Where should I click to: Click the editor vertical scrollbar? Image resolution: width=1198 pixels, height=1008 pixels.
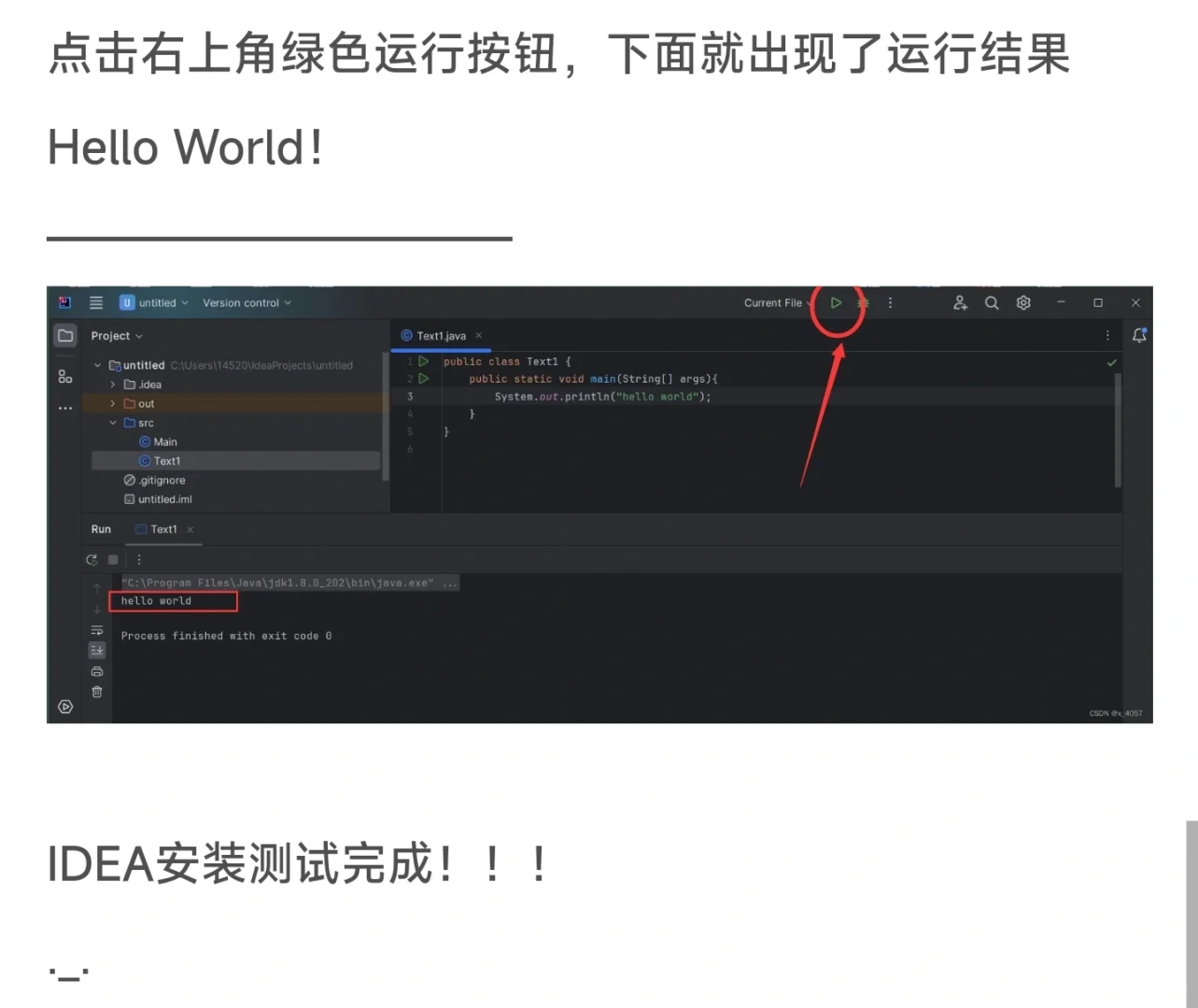pyautogui.click(x=1118, y=429)
